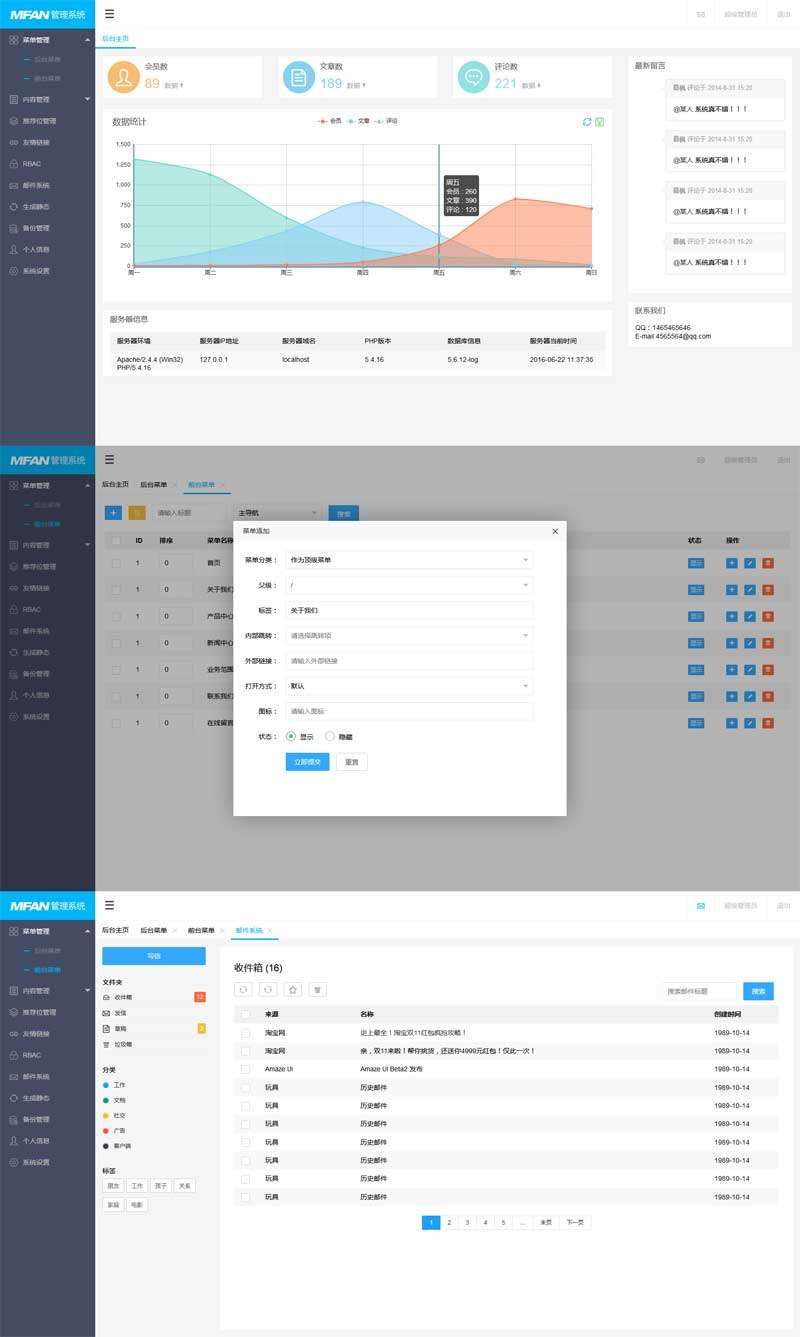This screenshot has height=1337, width=800.
Task: Tick the checkbox for the Amaze UI email
Action: click(x=245, y=1069)
